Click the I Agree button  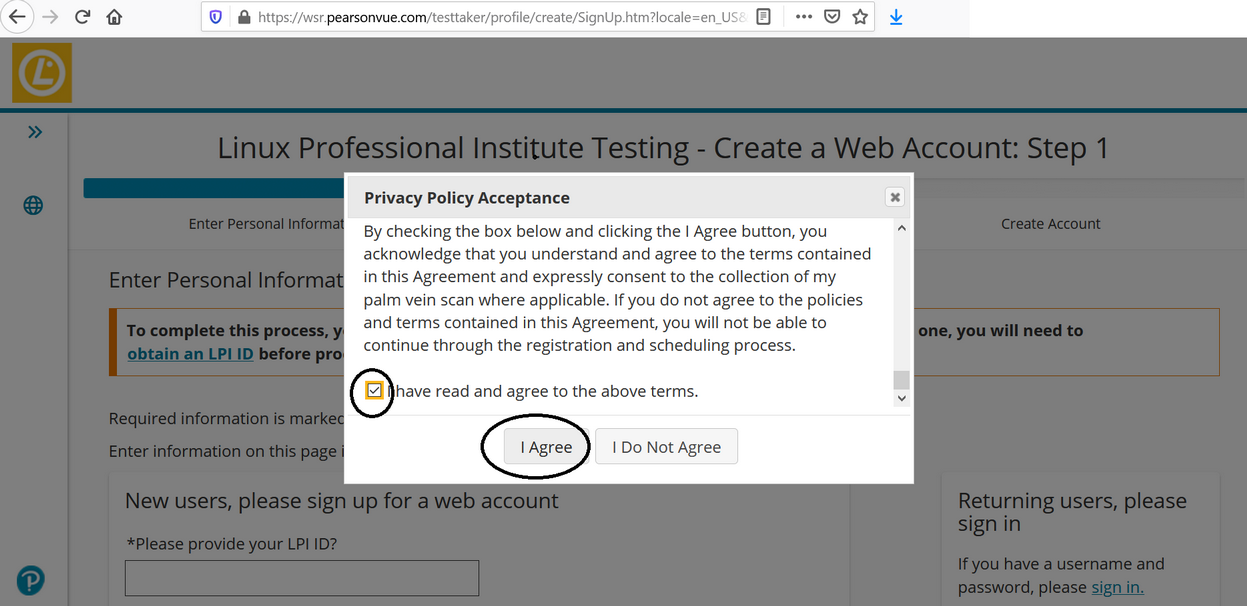(546, 447)
